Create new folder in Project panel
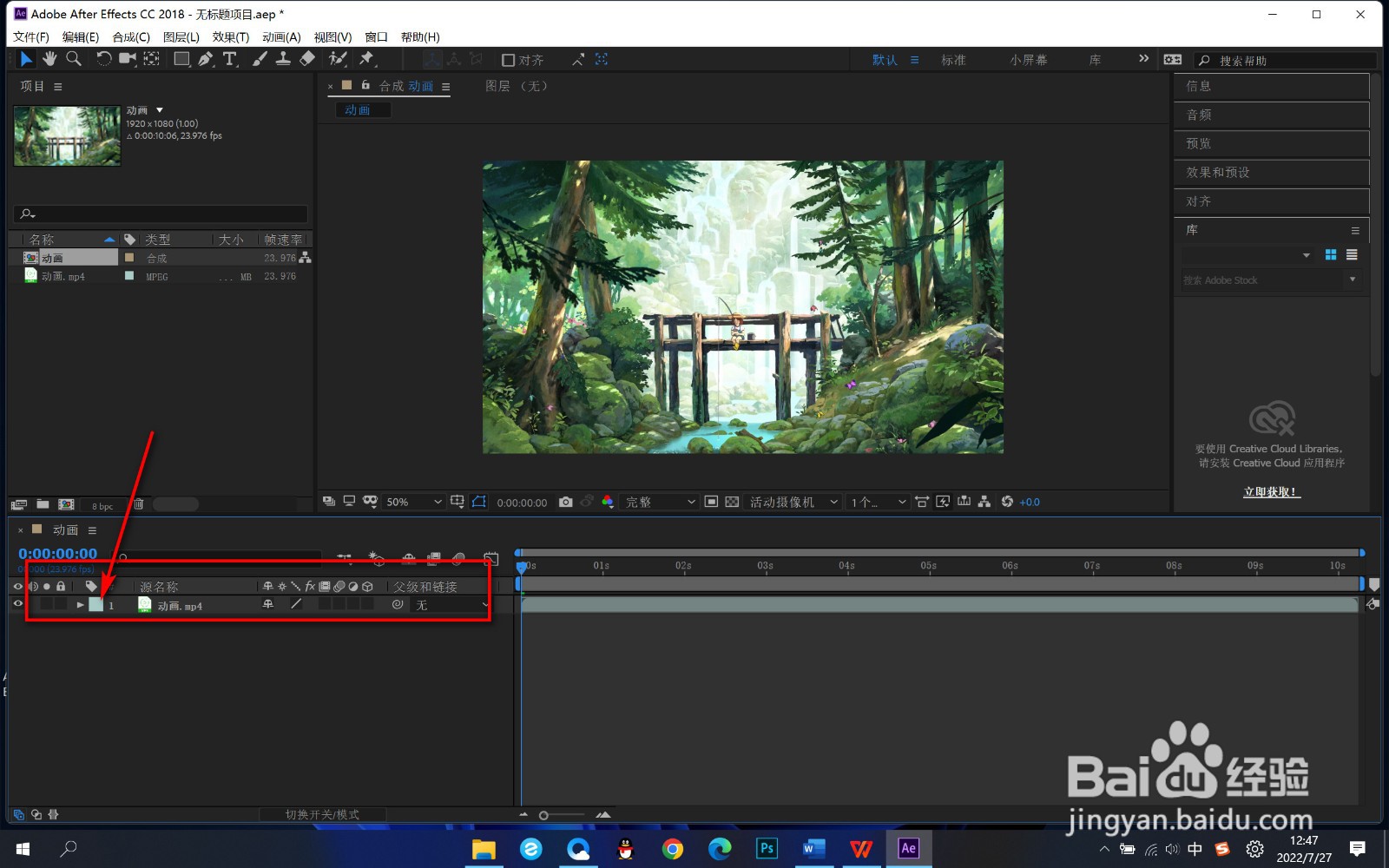1389x868 pixels. tap(43, 504)
